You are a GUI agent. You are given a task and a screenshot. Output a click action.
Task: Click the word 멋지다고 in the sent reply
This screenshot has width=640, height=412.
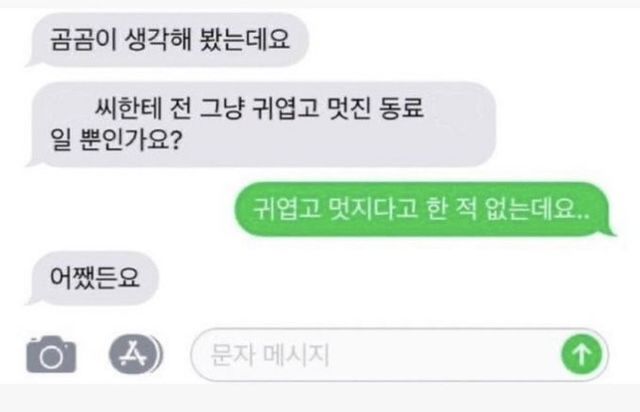tap(373, 209)
